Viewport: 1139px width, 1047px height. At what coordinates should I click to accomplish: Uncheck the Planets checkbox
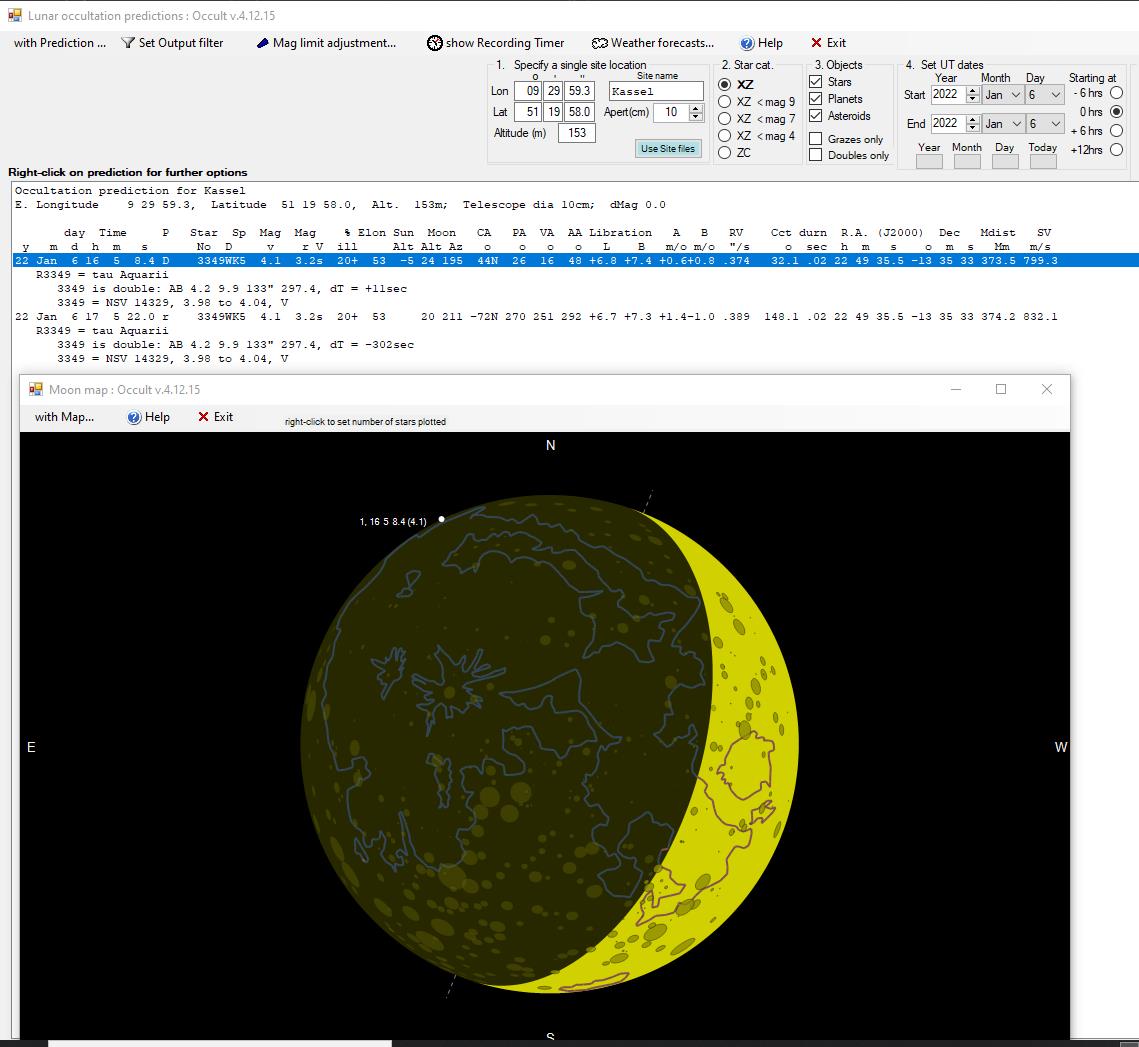[x=815, y=99]
